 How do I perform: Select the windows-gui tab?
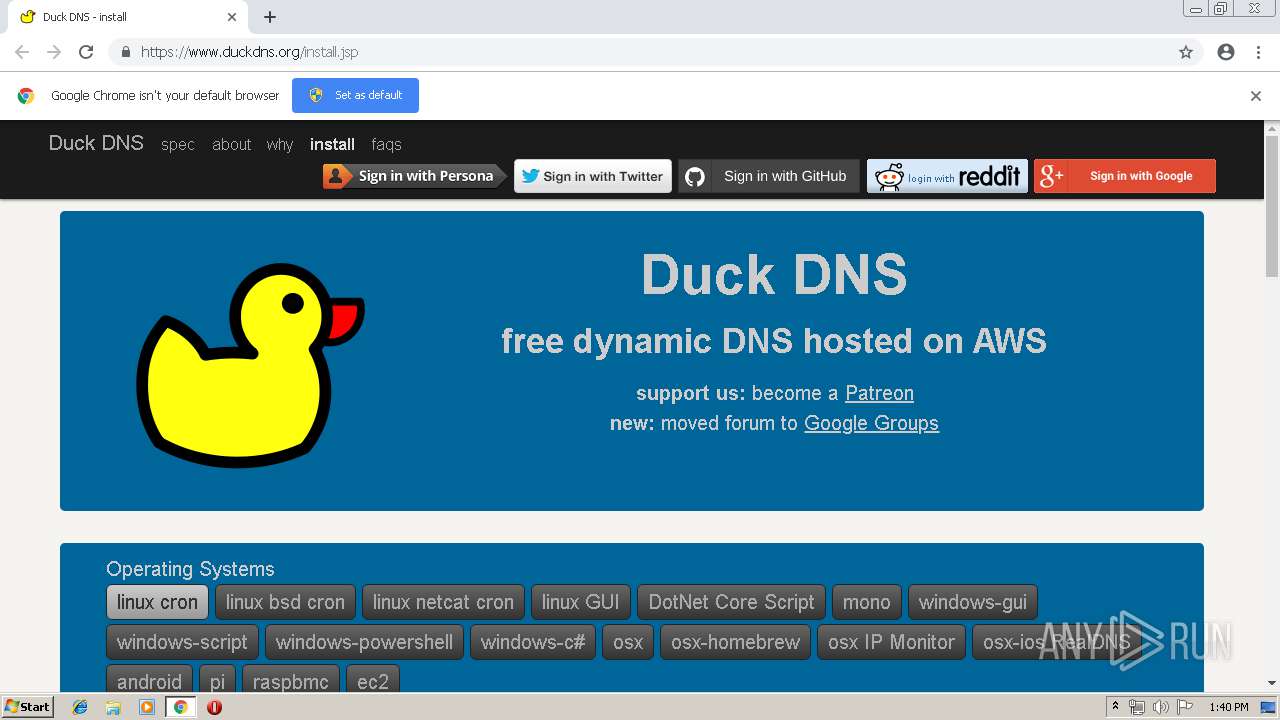(973, 602)
